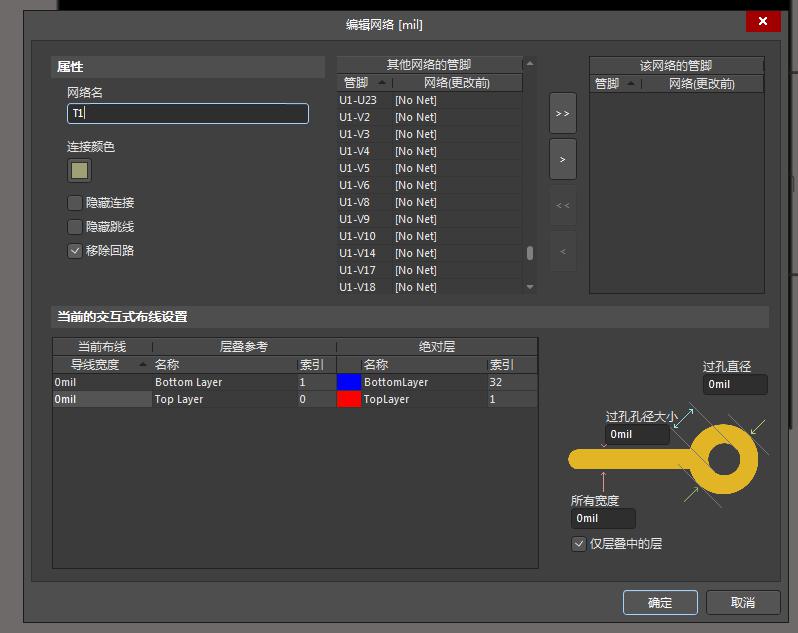Viewport: 798px width, 633px height.
Task: Sort by 导线宽度 column header
Action: [101, 365]
